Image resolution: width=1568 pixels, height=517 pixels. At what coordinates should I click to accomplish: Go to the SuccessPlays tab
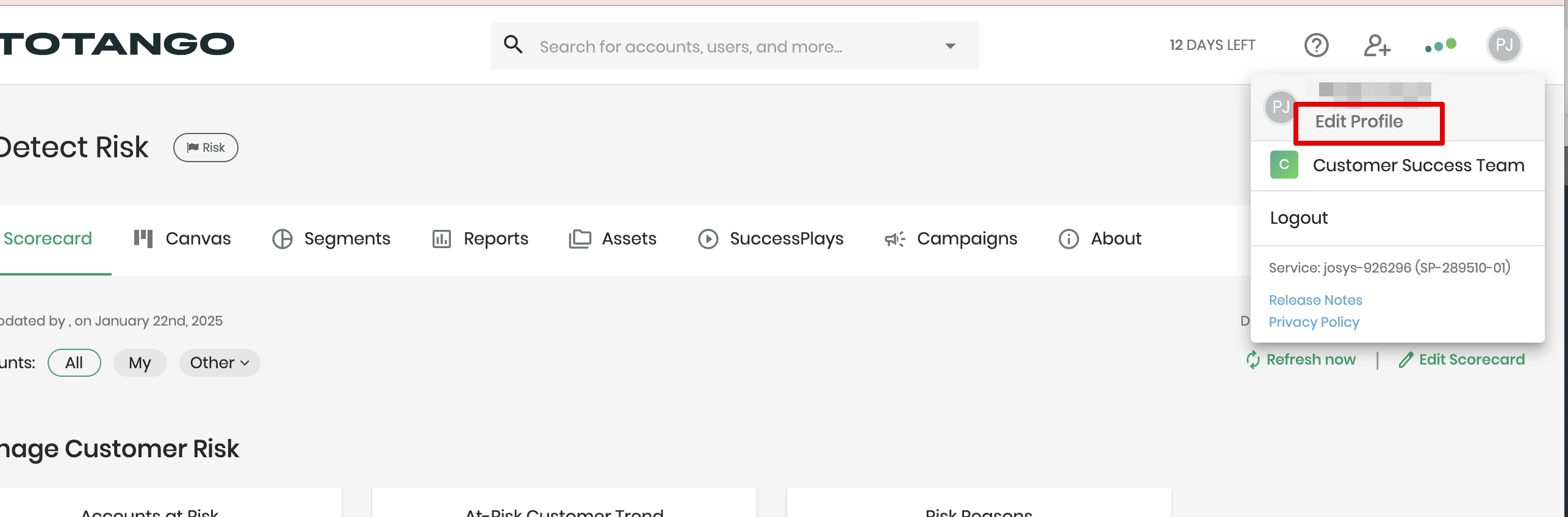point(771,238)
